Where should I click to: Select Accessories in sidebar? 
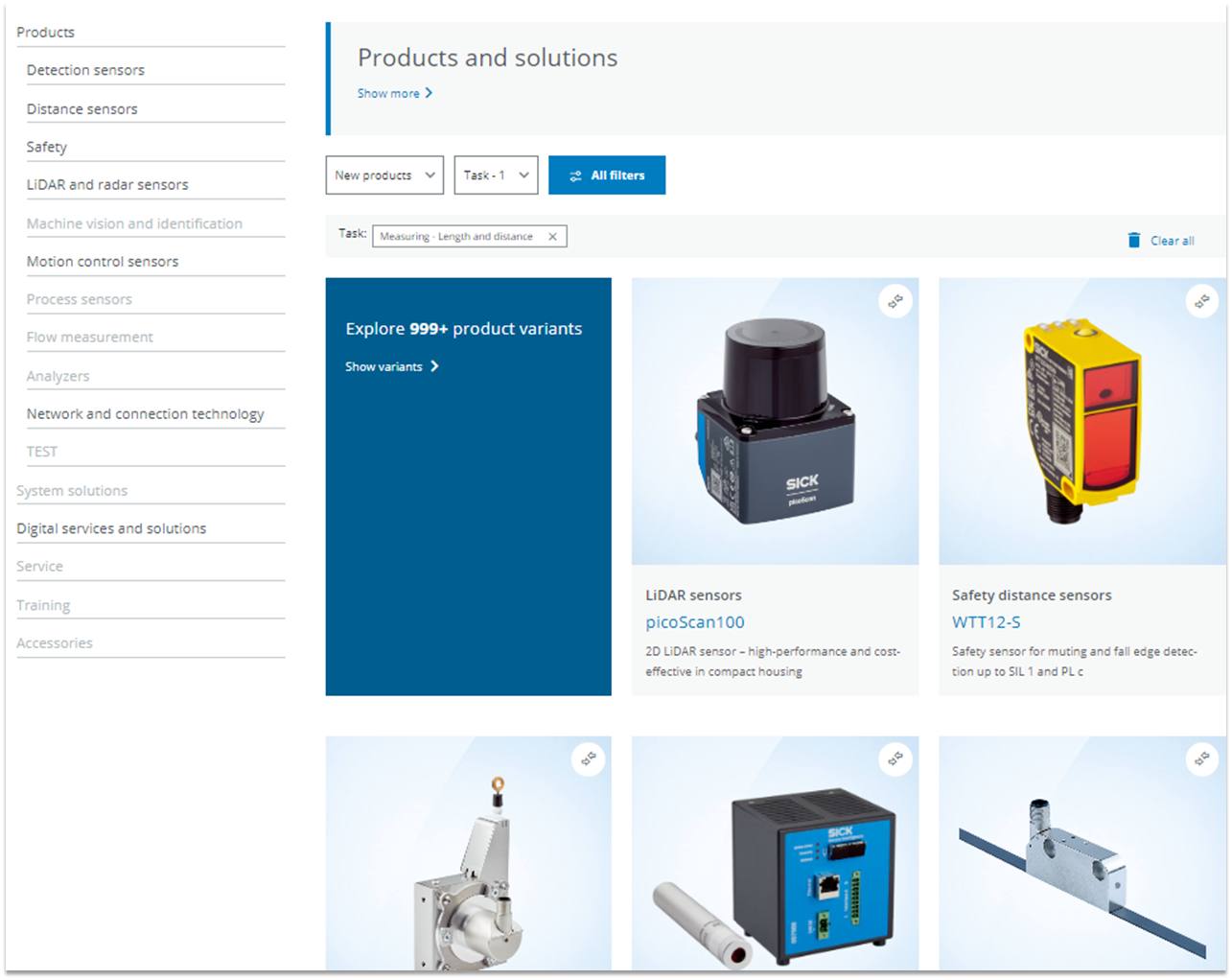click(55, 643)
